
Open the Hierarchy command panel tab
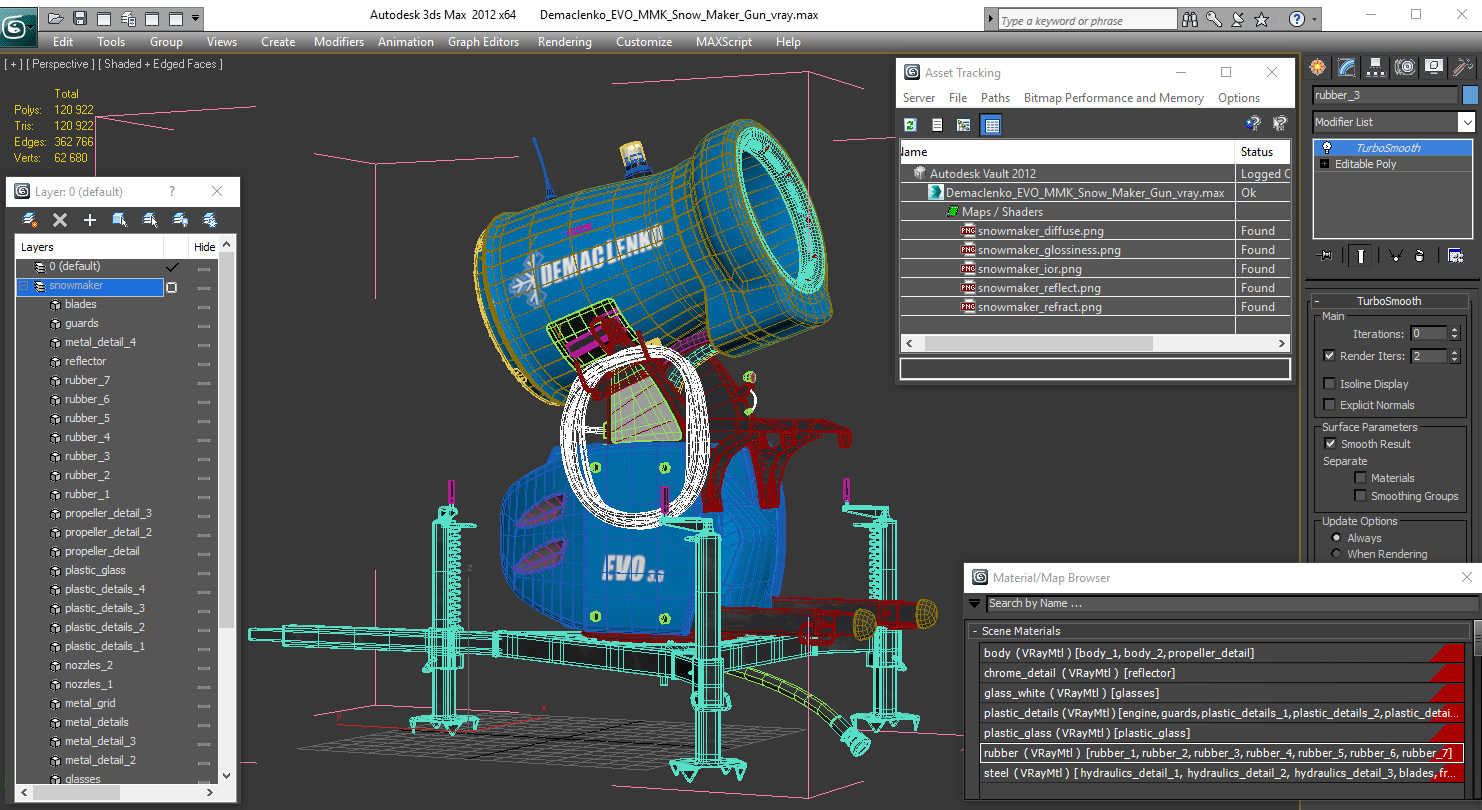(x=1375, y=67)
